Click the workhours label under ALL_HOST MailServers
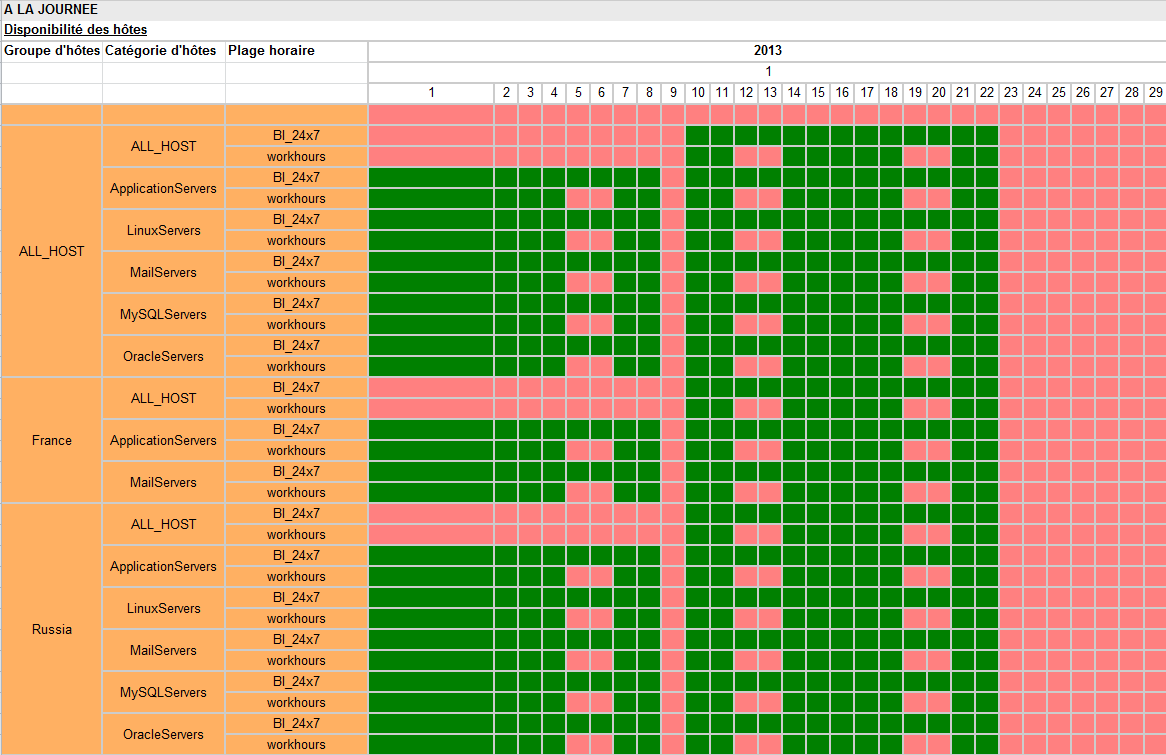 (x=296, y=282)
